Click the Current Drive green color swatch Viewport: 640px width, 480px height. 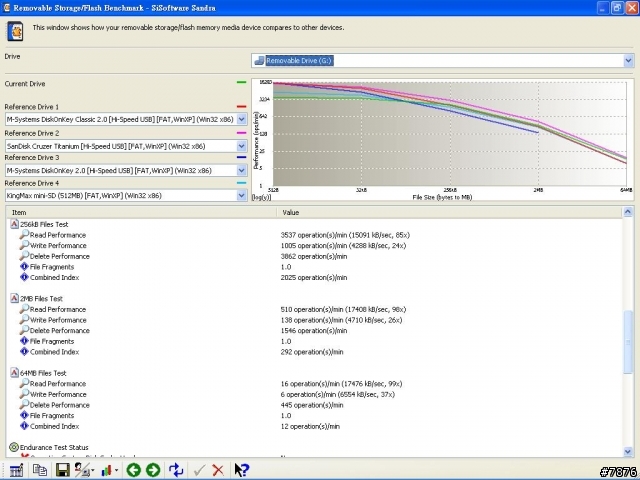tap(242, 82)
